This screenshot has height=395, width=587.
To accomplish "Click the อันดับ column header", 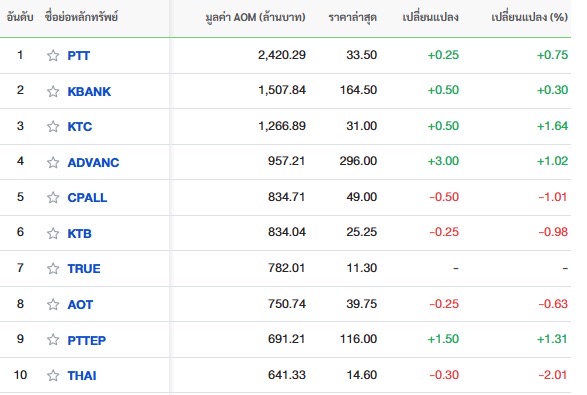I will pos(20,17).
